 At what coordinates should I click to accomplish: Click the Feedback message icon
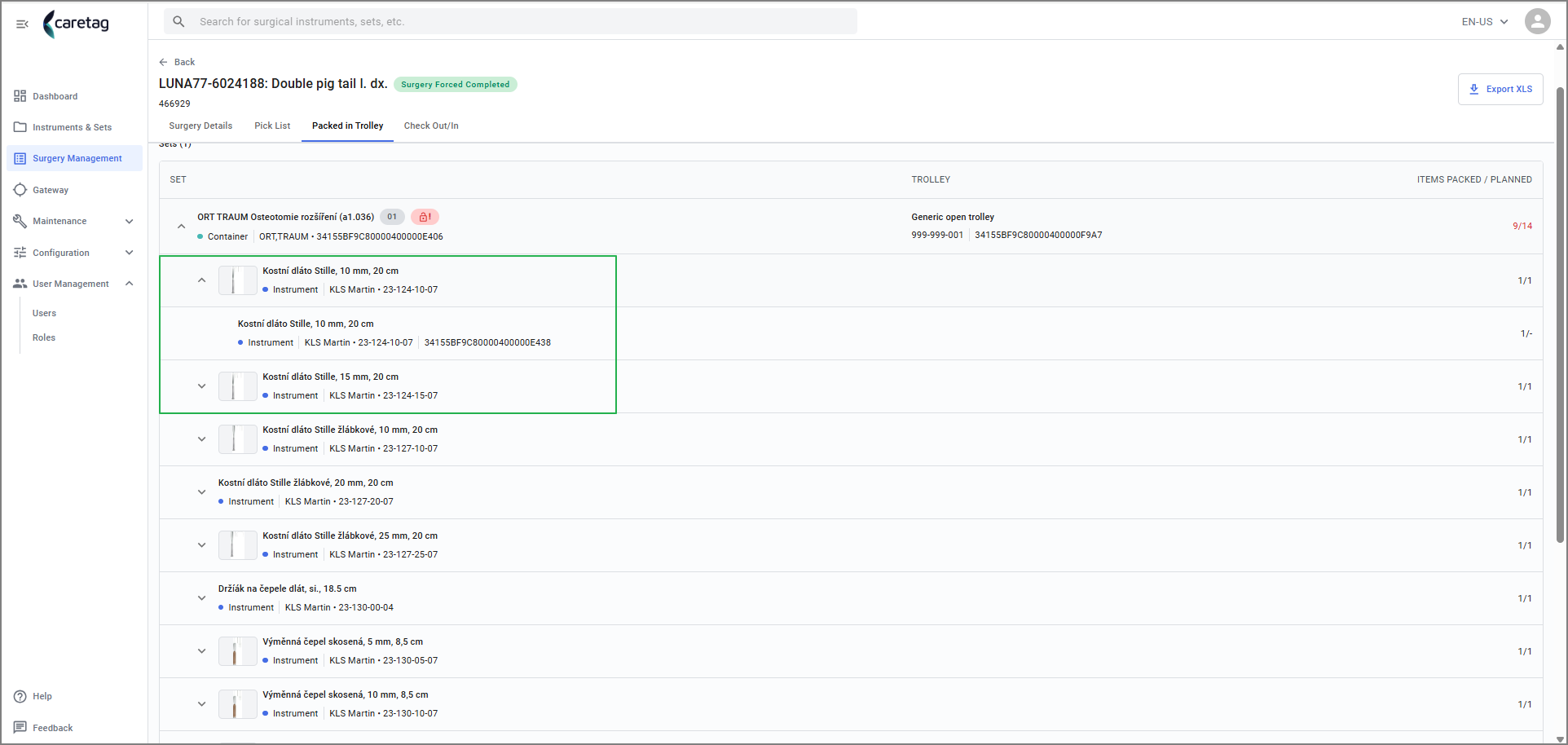(x=20, y=727)
